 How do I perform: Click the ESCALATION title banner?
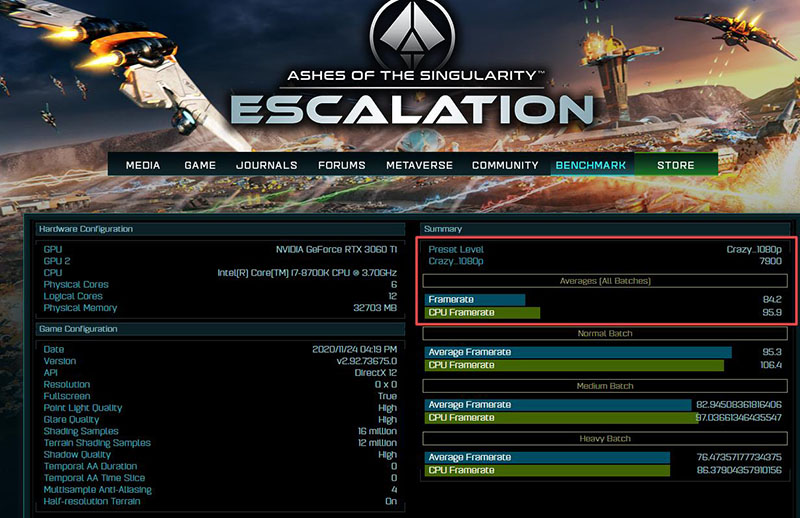412,109
